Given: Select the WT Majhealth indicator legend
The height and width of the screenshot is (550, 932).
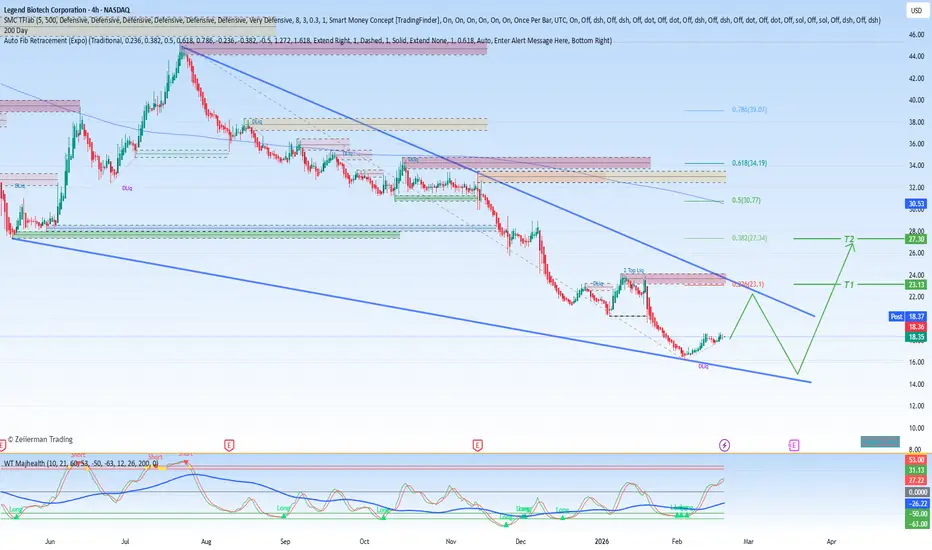Looking at the screenshot, I should click(81, 463).
